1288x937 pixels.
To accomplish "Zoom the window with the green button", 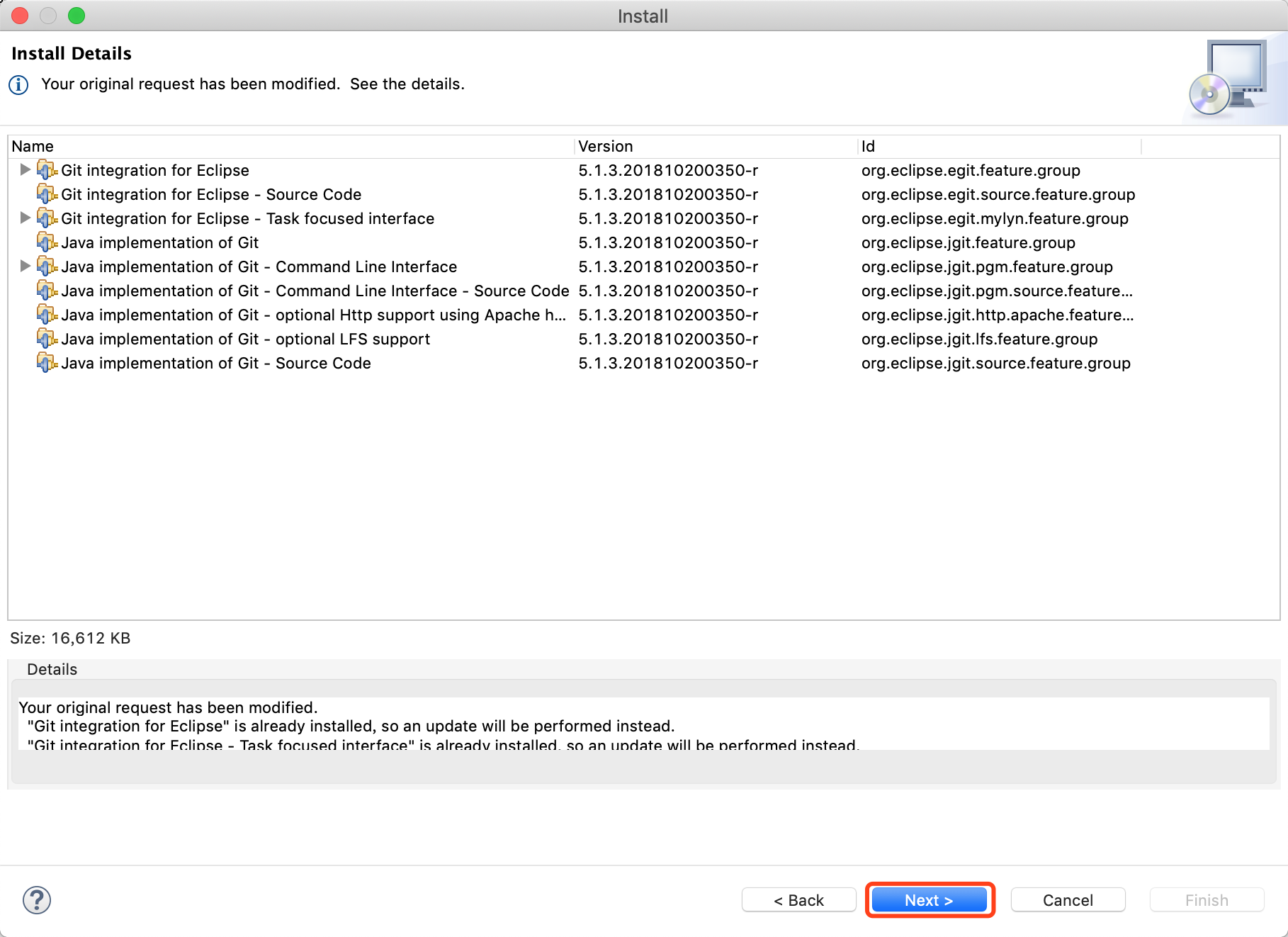I will pyautogui.click(x=77, y=16).
